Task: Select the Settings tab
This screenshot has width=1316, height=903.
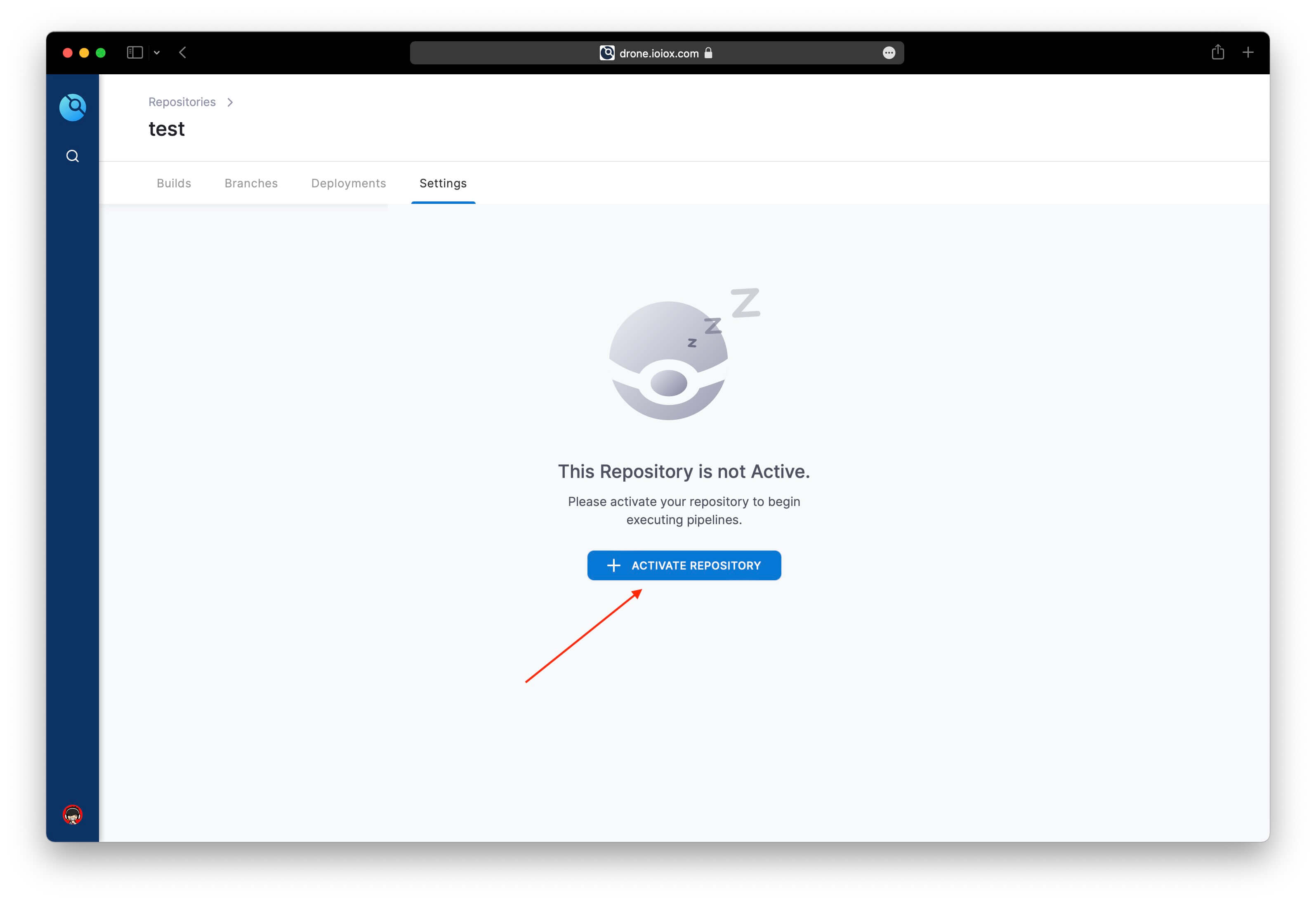Action: click(443, 183)
